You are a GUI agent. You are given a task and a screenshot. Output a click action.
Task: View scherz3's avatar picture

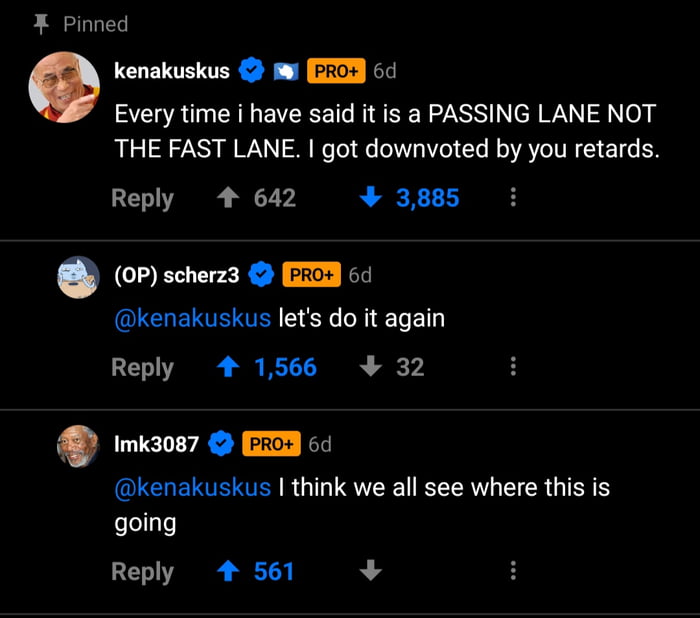tap(77, 277)
